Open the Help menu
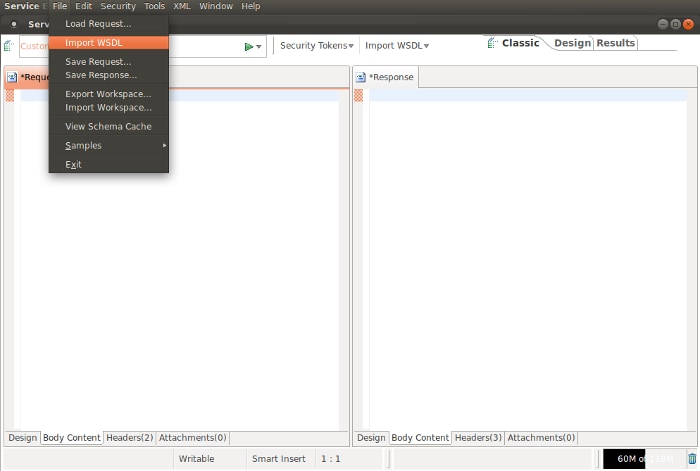The height and width of the screenshot is (471, 700). pyautogui.click(x=251, y=6)
